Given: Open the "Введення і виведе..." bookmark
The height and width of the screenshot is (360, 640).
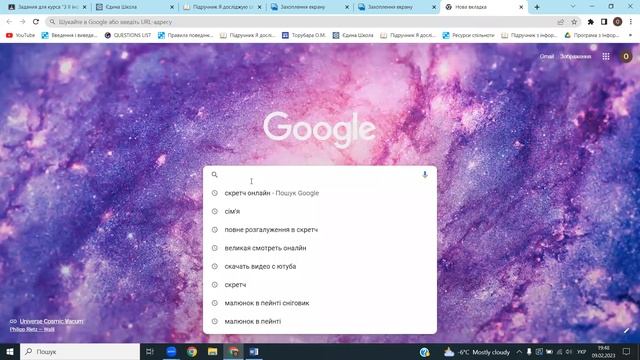Looking at the screenshot, I should [x=69, y=36].
